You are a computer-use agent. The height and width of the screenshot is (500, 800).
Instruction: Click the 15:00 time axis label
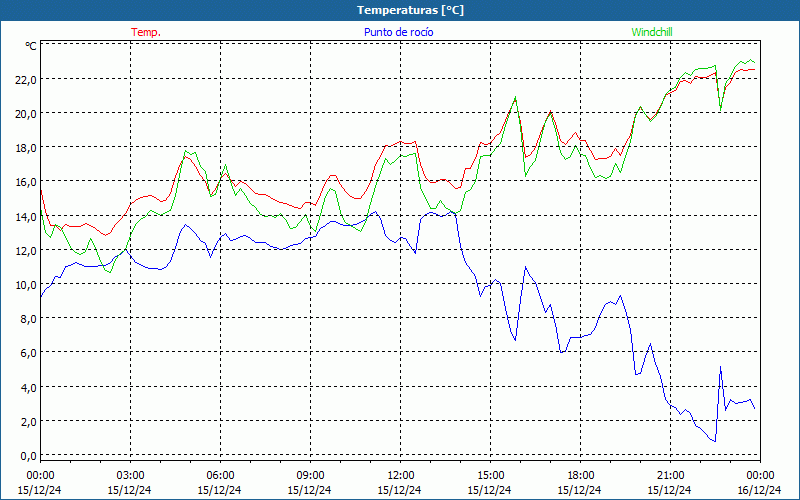click(x=490, y=476)
